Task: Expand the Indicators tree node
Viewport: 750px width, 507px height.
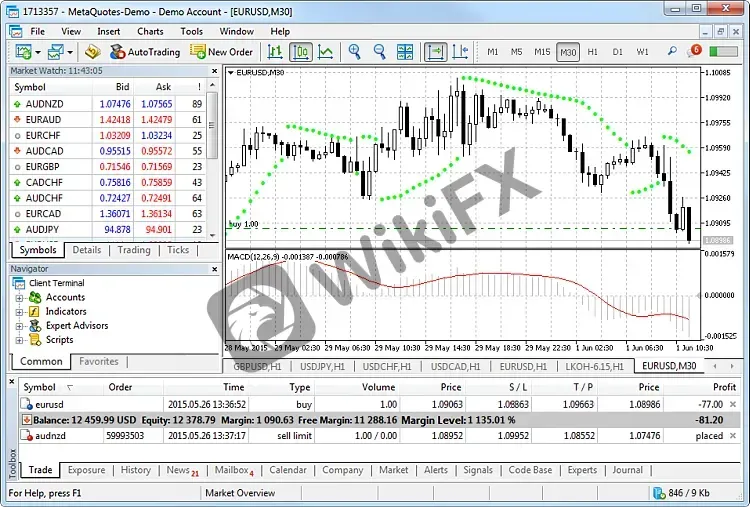Action: coord(19,312)
